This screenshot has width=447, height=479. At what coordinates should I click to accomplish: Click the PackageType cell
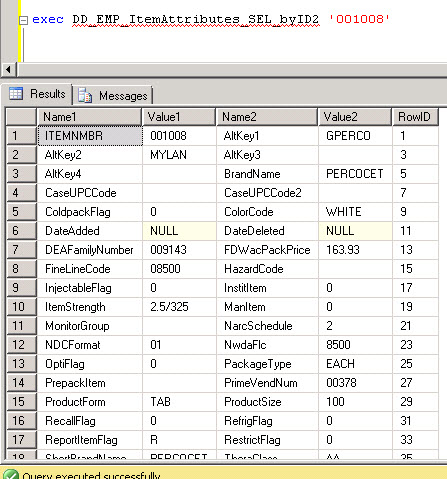point(267,364)
